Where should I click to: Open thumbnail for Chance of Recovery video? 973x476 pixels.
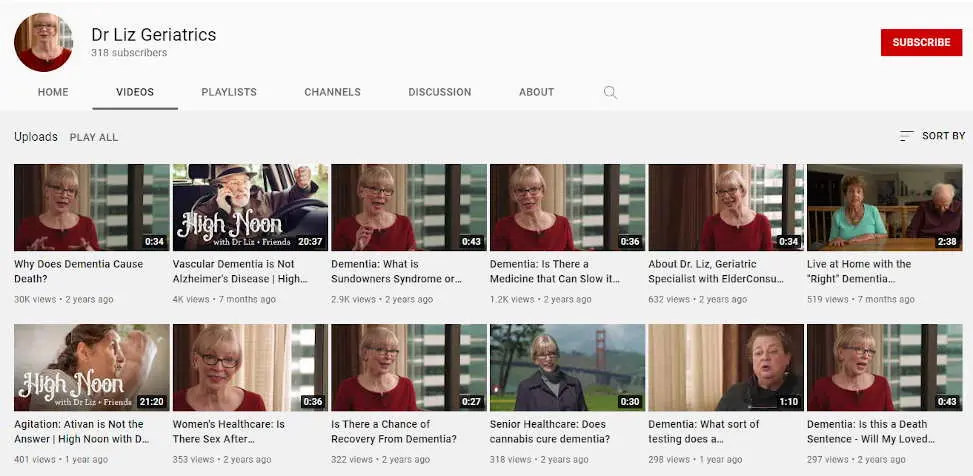pos(409,367)
